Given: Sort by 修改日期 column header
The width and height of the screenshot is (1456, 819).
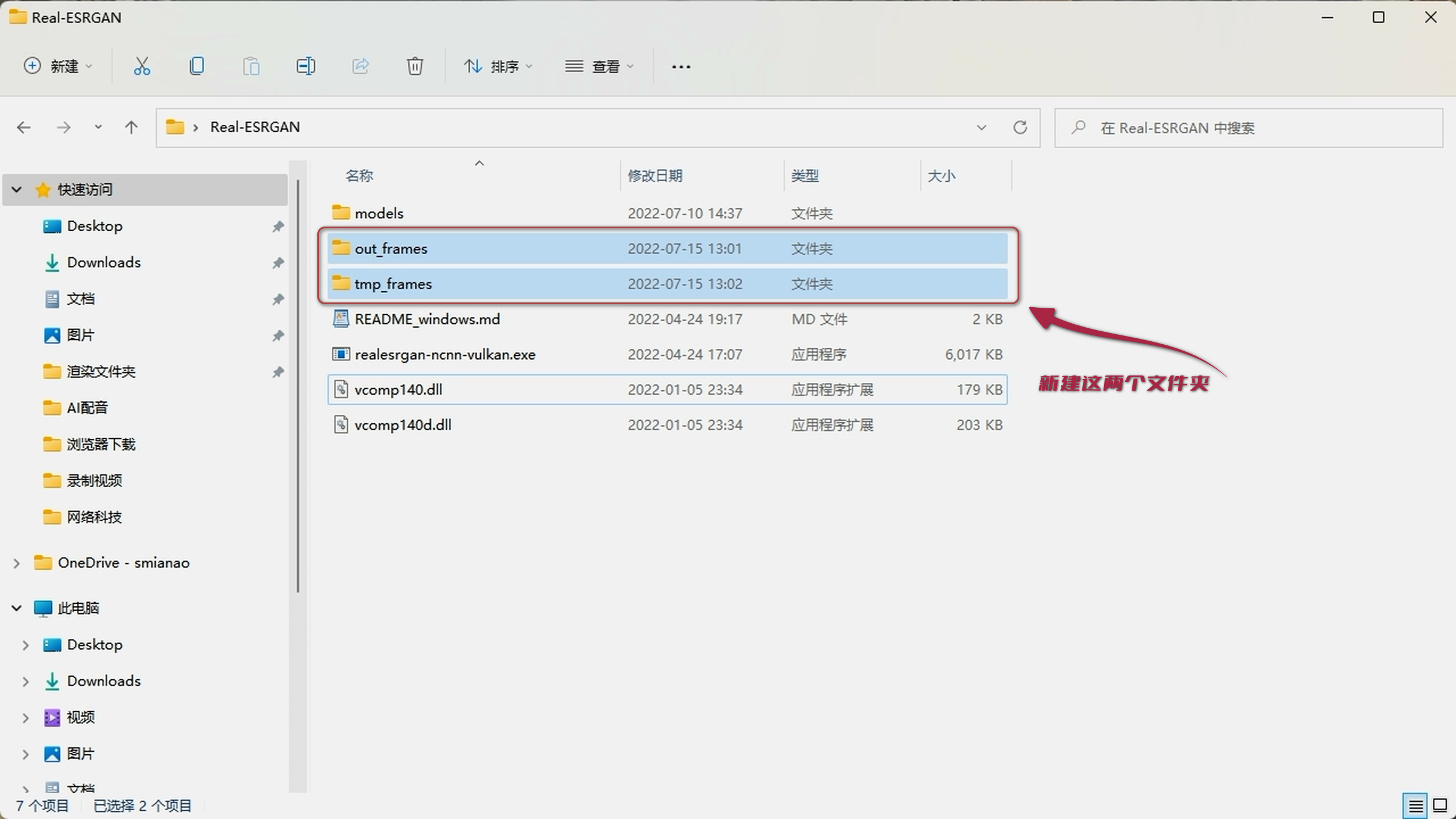Looking at the screenshot, I should pos(655,176).
